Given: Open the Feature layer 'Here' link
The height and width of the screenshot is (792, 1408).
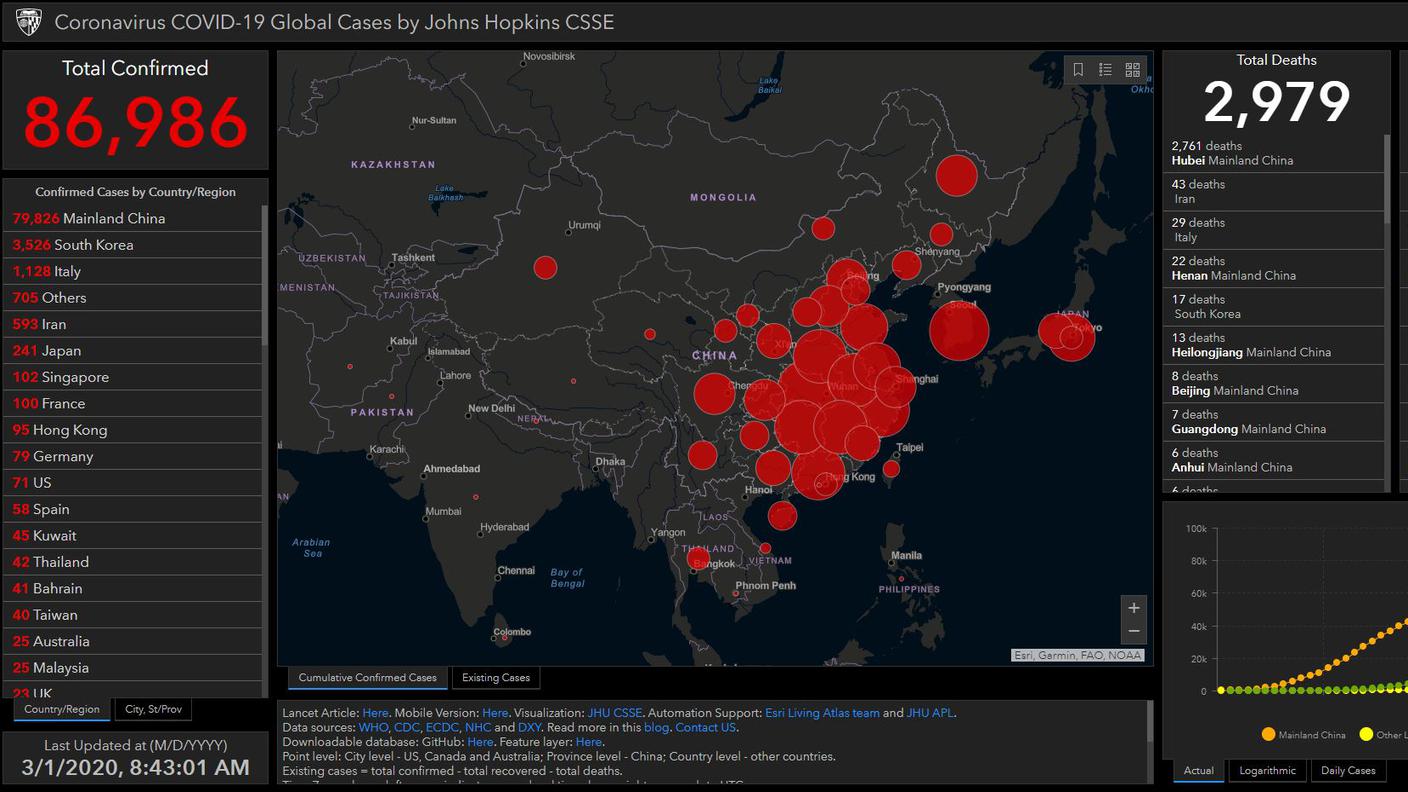Looking at the screenshot, I should point(589,742).
